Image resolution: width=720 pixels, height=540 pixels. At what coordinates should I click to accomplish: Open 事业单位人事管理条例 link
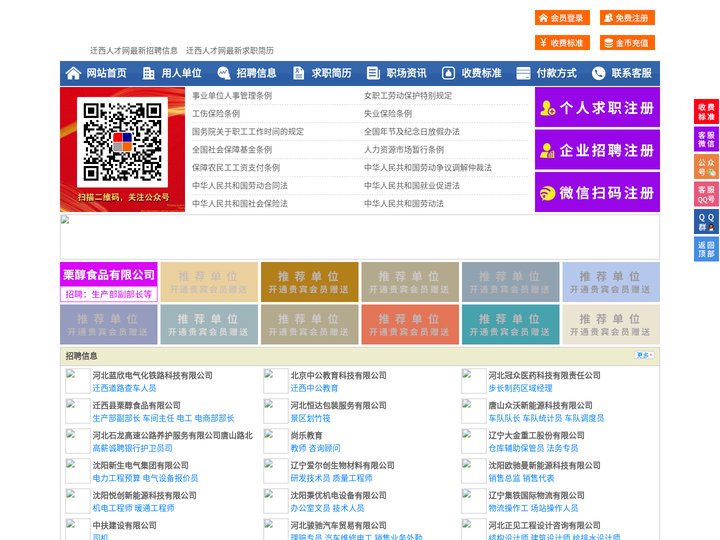click(x=232, y=96)
